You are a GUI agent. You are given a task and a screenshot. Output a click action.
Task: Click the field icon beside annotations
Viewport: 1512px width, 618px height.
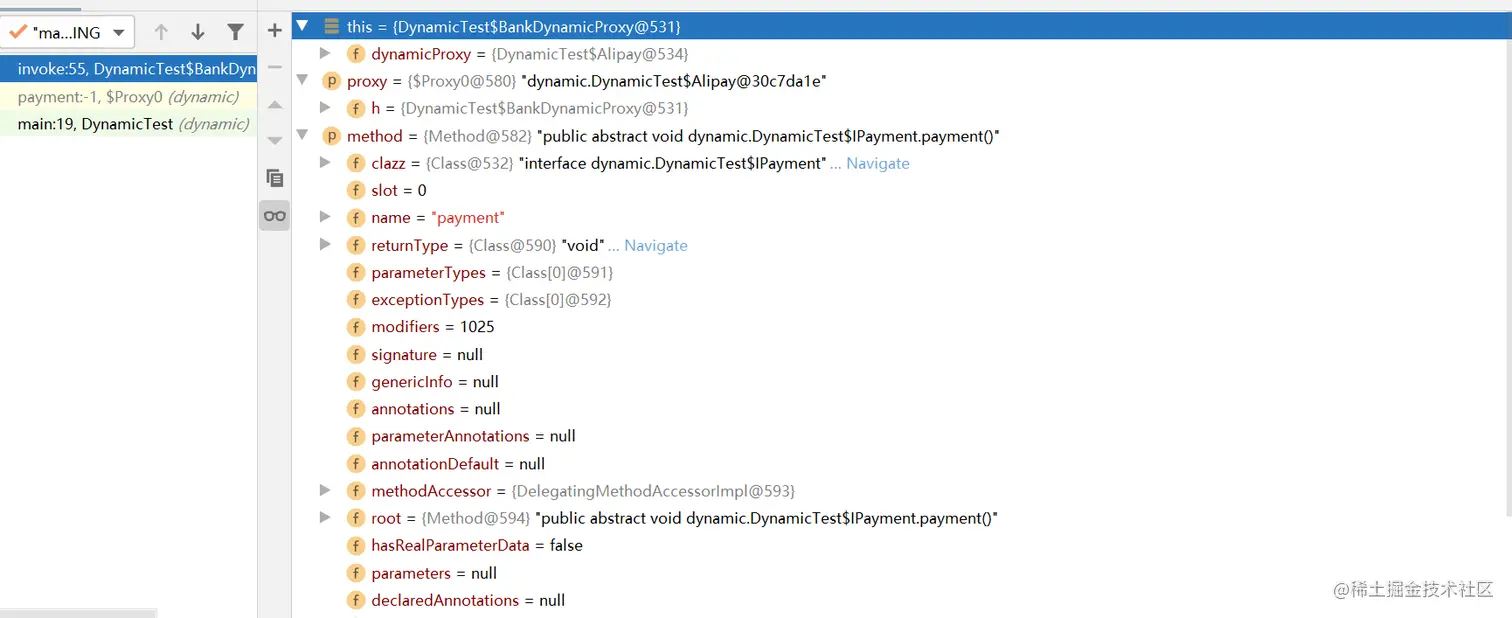(355, 408)
